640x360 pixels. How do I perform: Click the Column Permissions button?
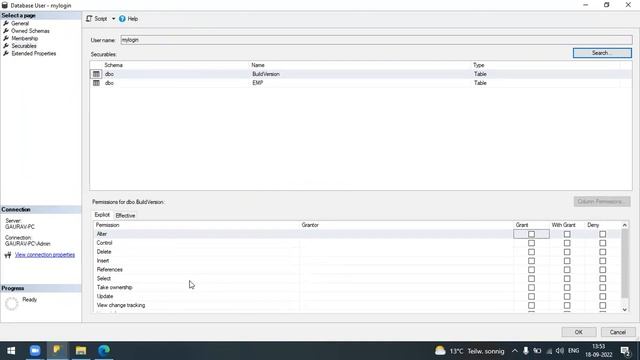602,202
